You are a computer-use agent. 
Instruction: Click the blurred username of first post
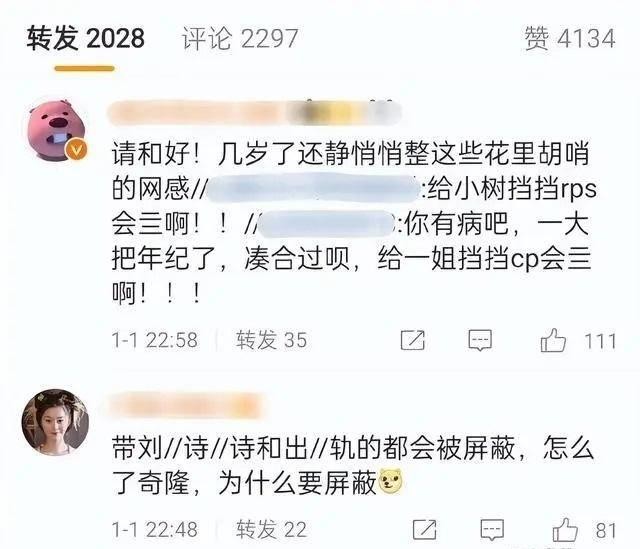pos(255,112)
